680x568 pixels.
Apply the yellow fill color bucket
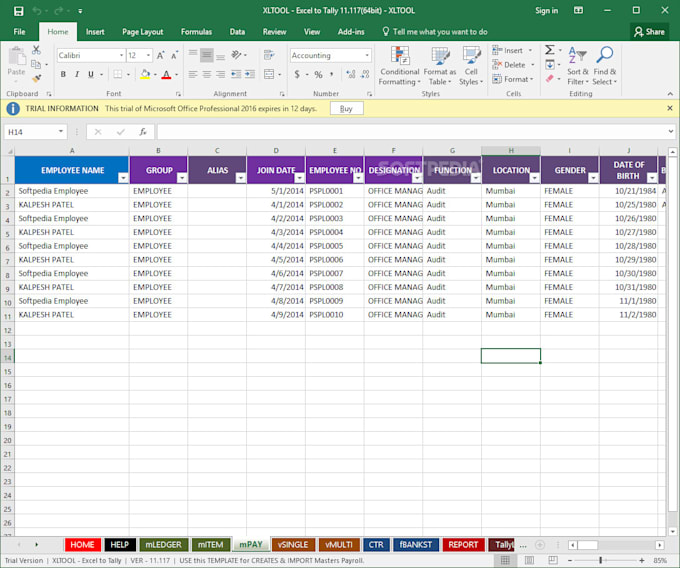pos(145,74)
